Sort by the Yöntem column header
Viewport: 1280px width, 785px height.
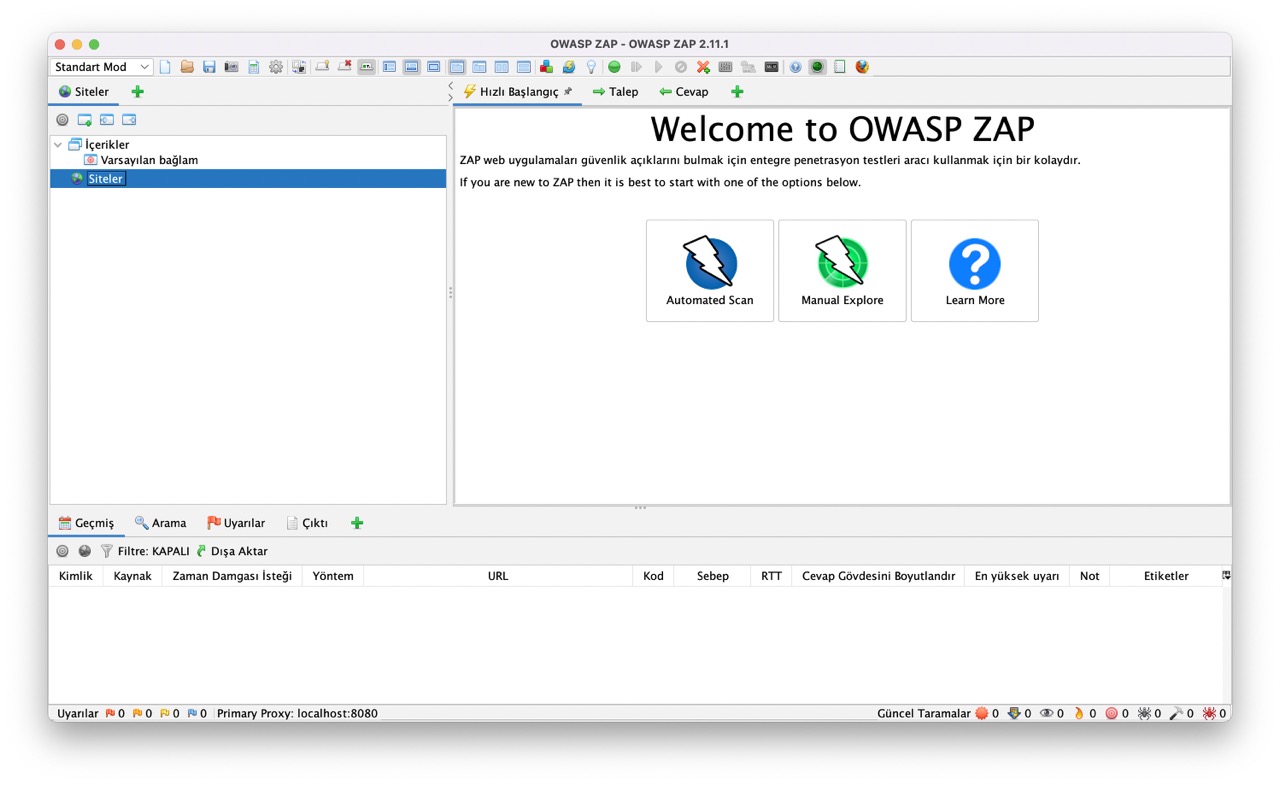coord(333,576)
